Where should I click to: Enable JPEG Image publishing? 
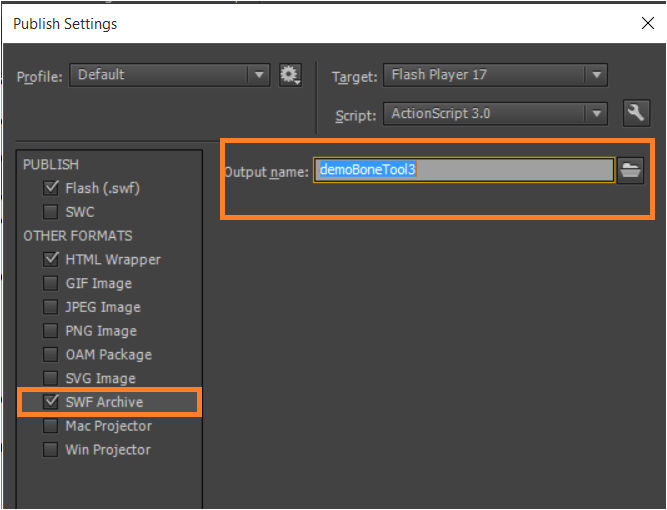click(x=51, y=307)
